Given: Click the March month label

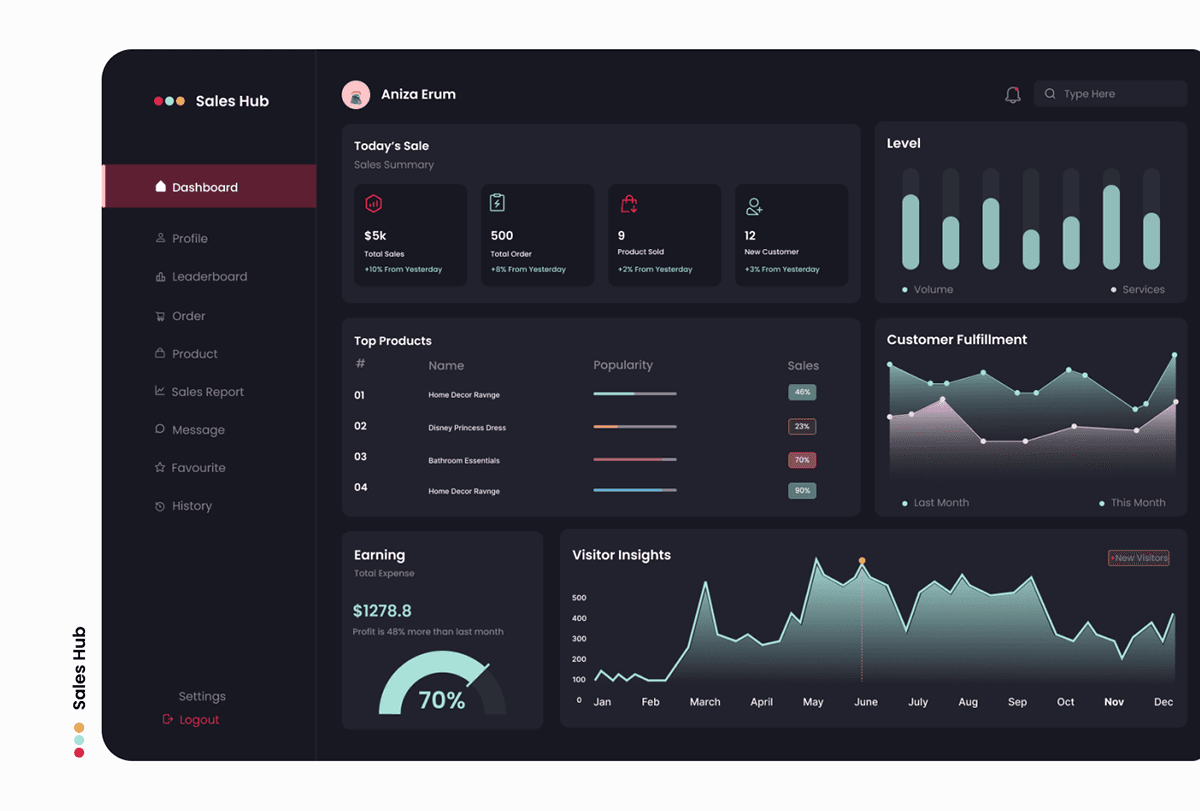Looking at the screenshot, I should click(705, 702).
